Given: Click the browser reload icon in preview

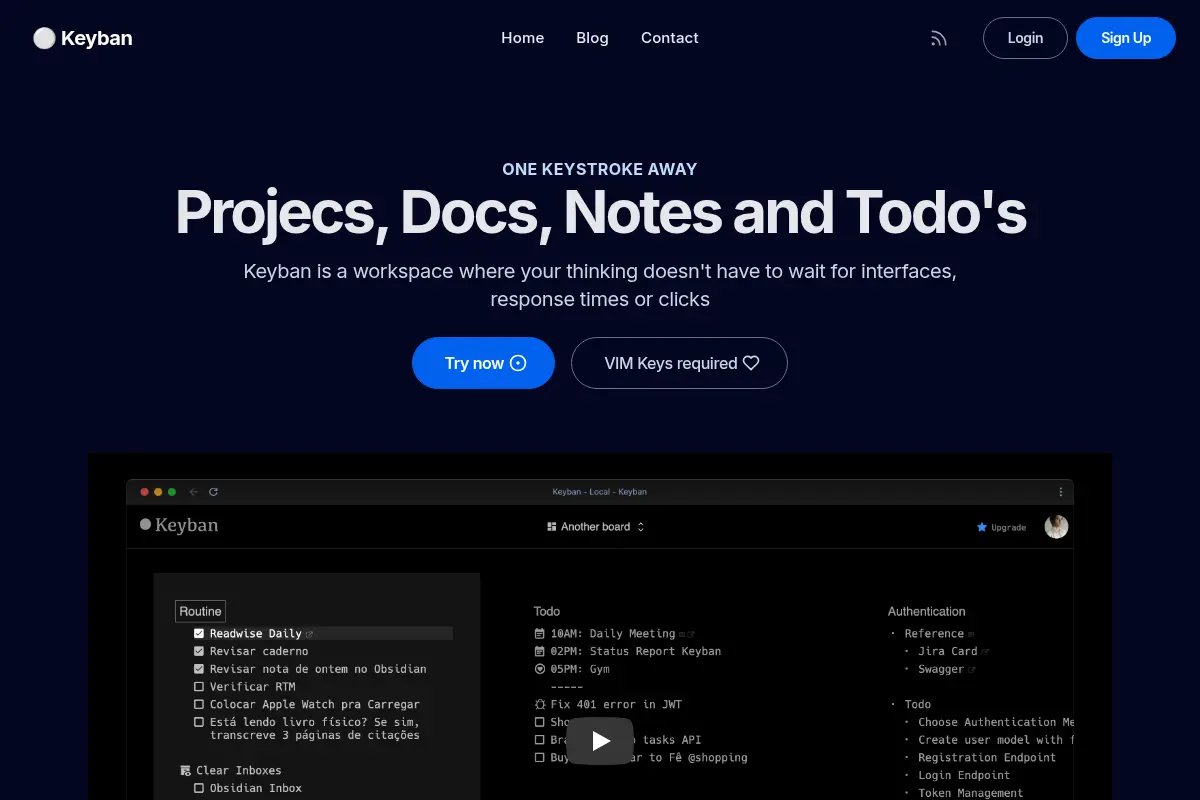Looking at the screenshot, I should pos(213,492).
